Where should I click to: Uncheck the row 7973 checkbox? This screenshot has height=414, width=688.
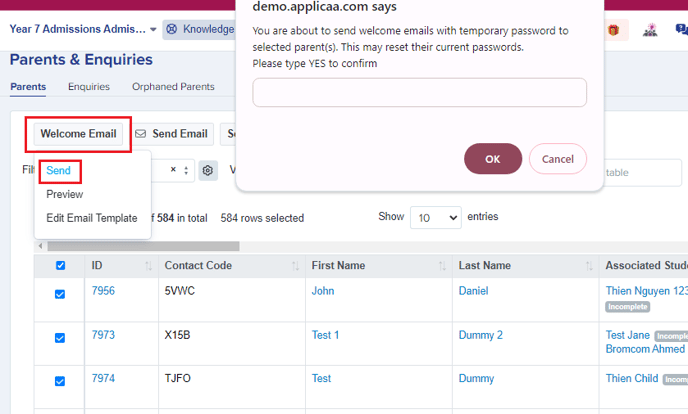click(60, 338)
